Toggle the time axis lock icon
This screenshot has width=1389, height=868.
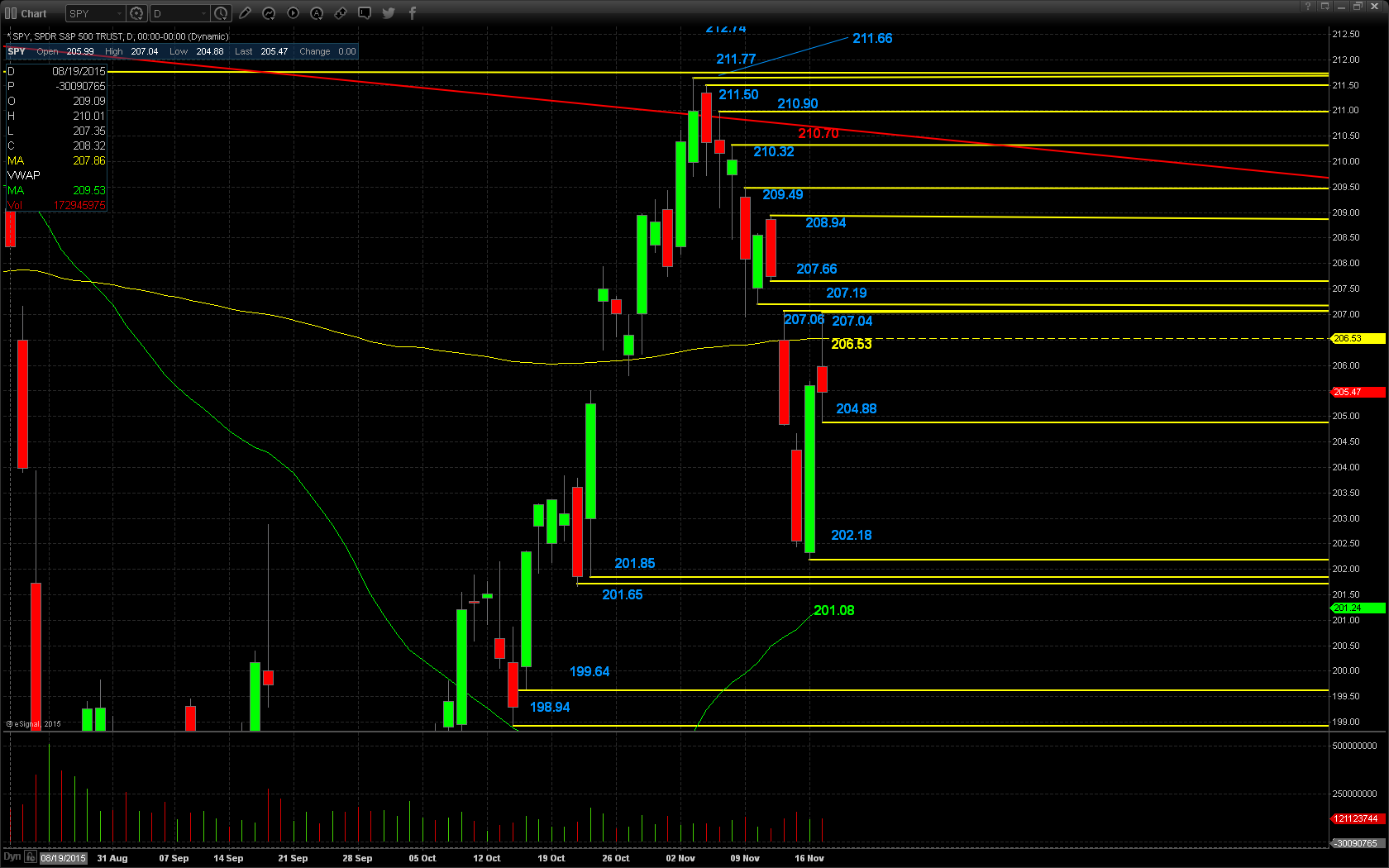pos(31,857)
